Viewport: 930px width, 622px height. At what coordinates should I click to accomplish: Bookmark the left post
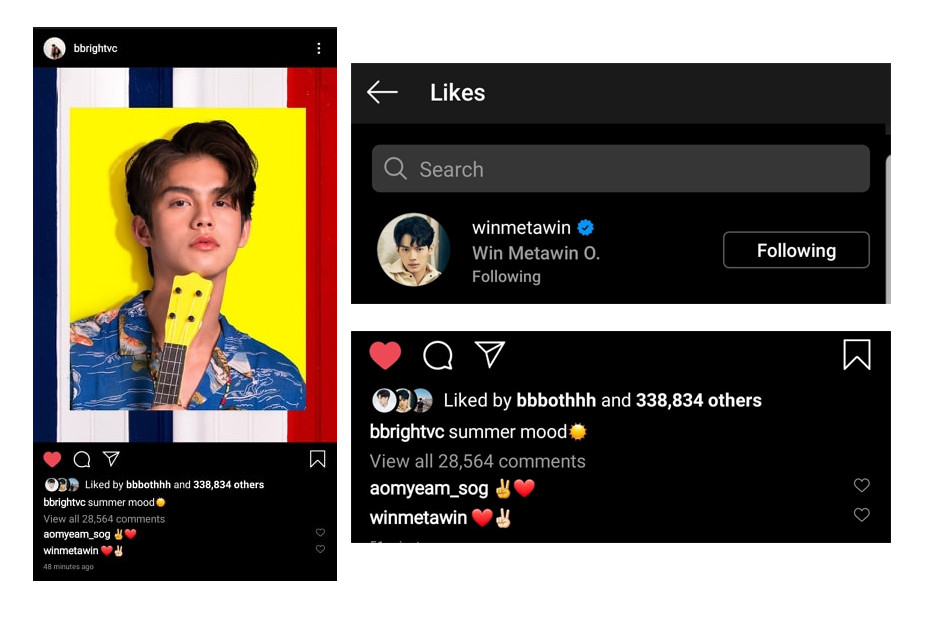[x=317, y=459]
